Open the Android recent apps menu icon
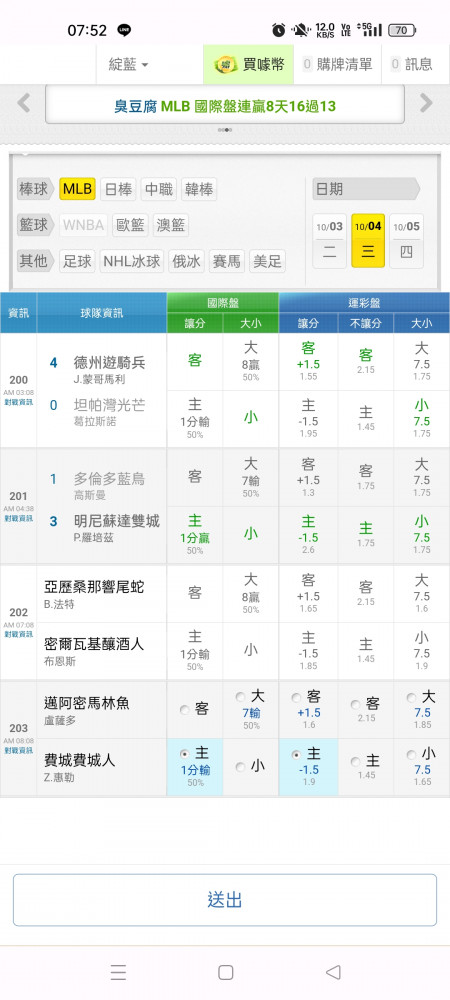 point(118,972)
